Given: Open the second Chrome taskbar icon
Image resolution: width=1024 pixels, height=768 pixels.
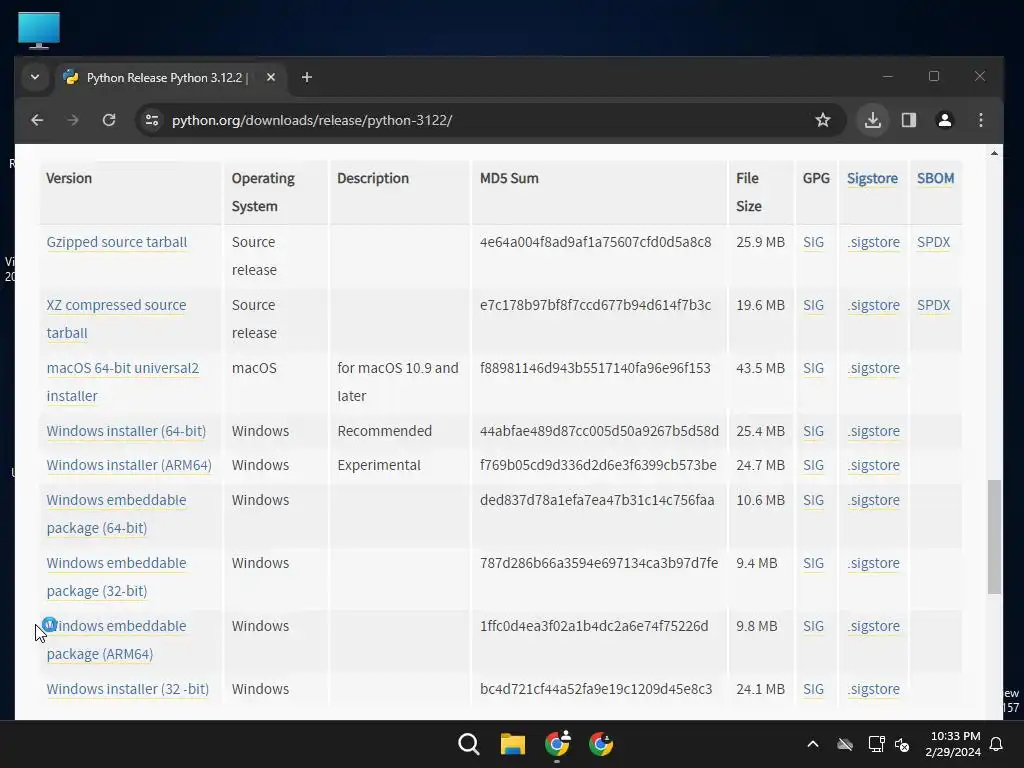Looking at the screenshot, I should coord(601,744).
